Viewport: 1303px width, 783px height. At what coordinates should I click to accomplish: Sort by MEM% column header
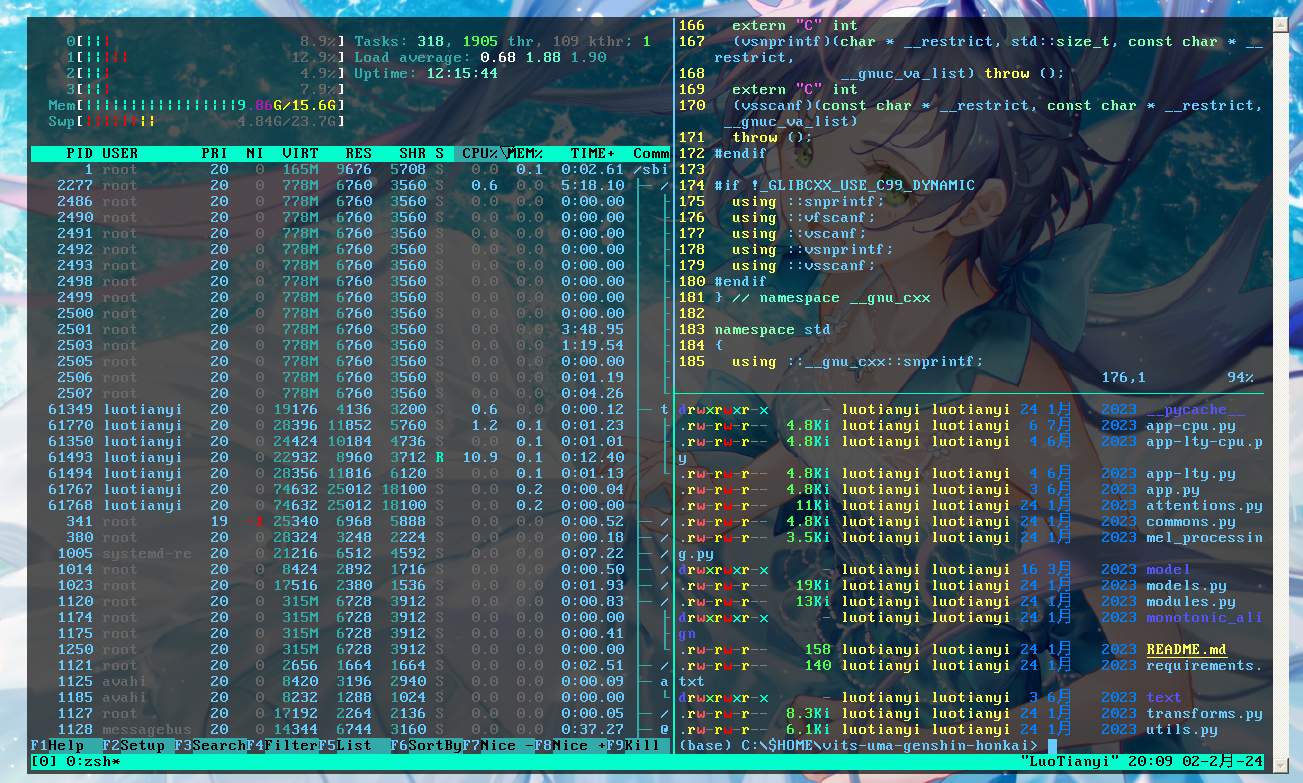tap(526, 153)
